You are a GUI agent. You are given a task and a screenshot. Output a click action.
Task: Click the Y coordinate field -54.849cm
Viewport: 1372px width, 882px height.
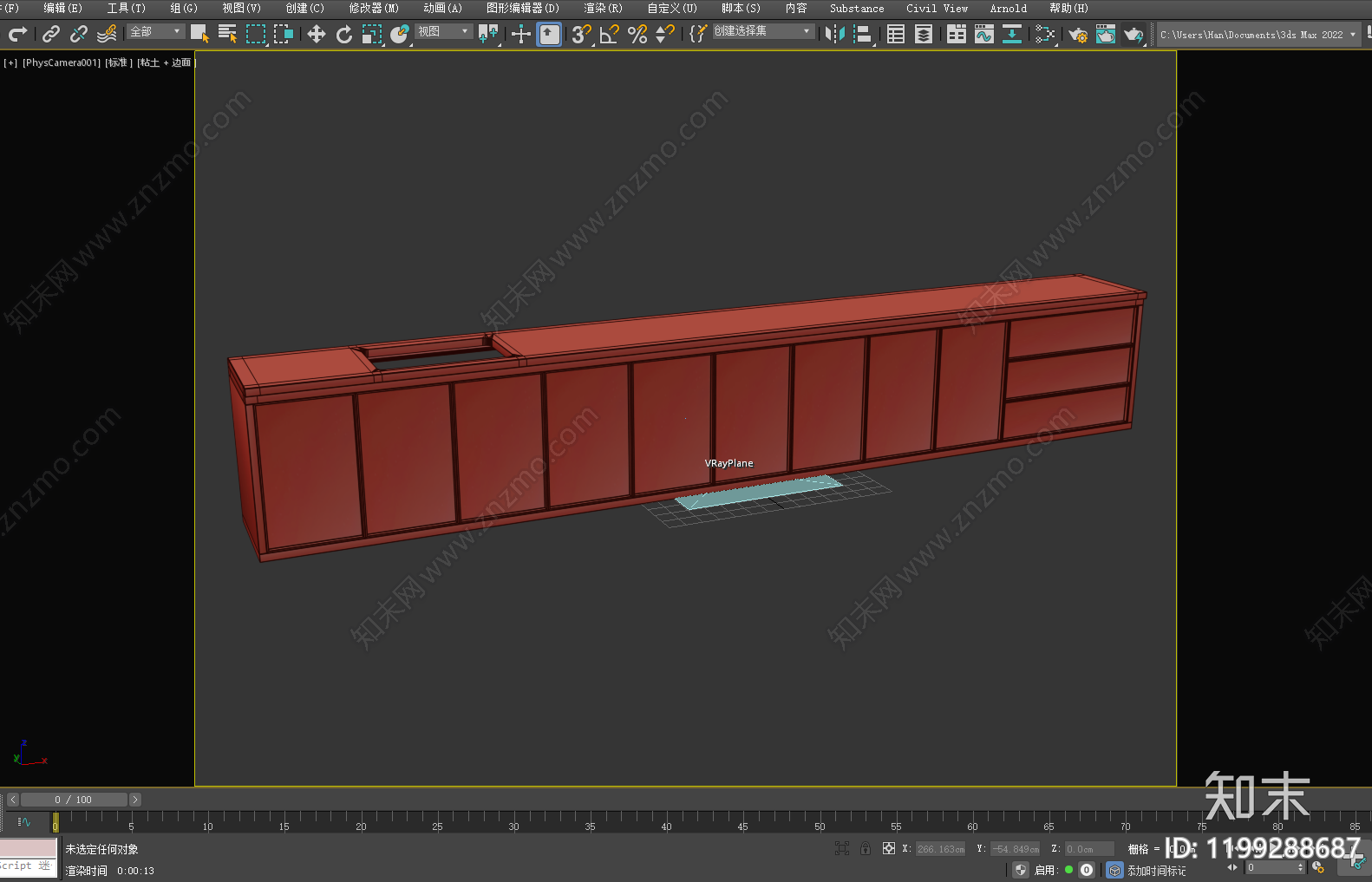[x=1016, y=849]
